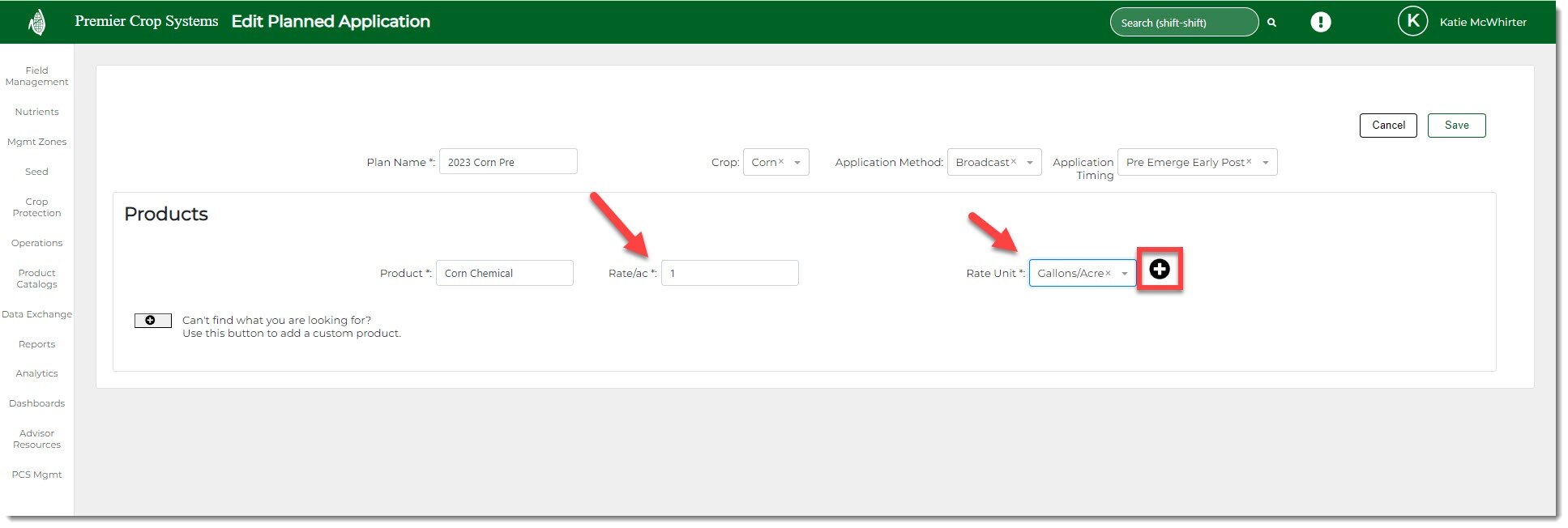Open the user avatar K profile
This screenshot has width=1568, height=528.
1412,22
